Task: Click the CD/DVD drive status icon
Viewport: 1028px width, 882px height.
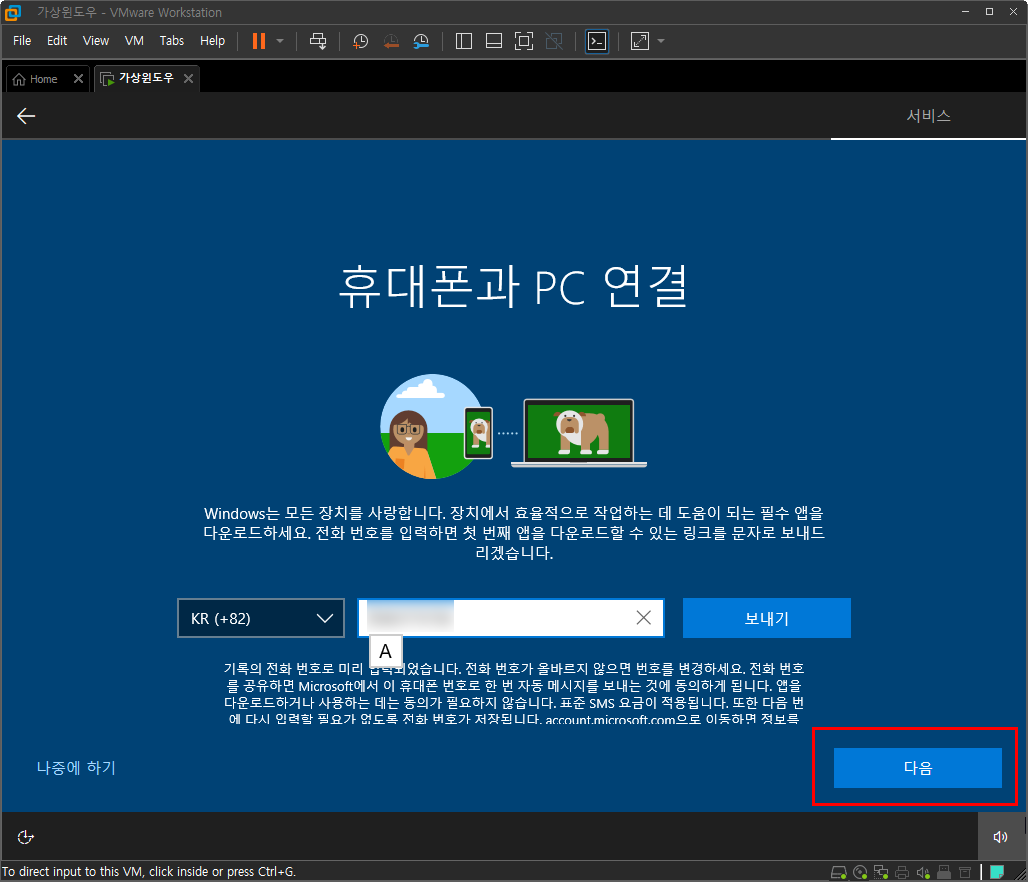Action: pos(860,872)
